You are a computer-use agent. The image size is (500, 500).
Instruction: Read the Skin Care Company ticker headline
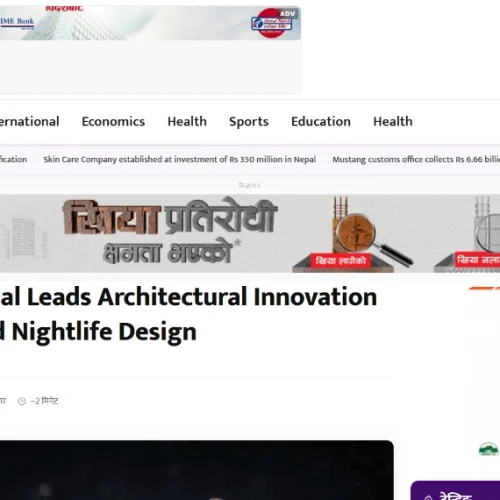click(180, 159)
